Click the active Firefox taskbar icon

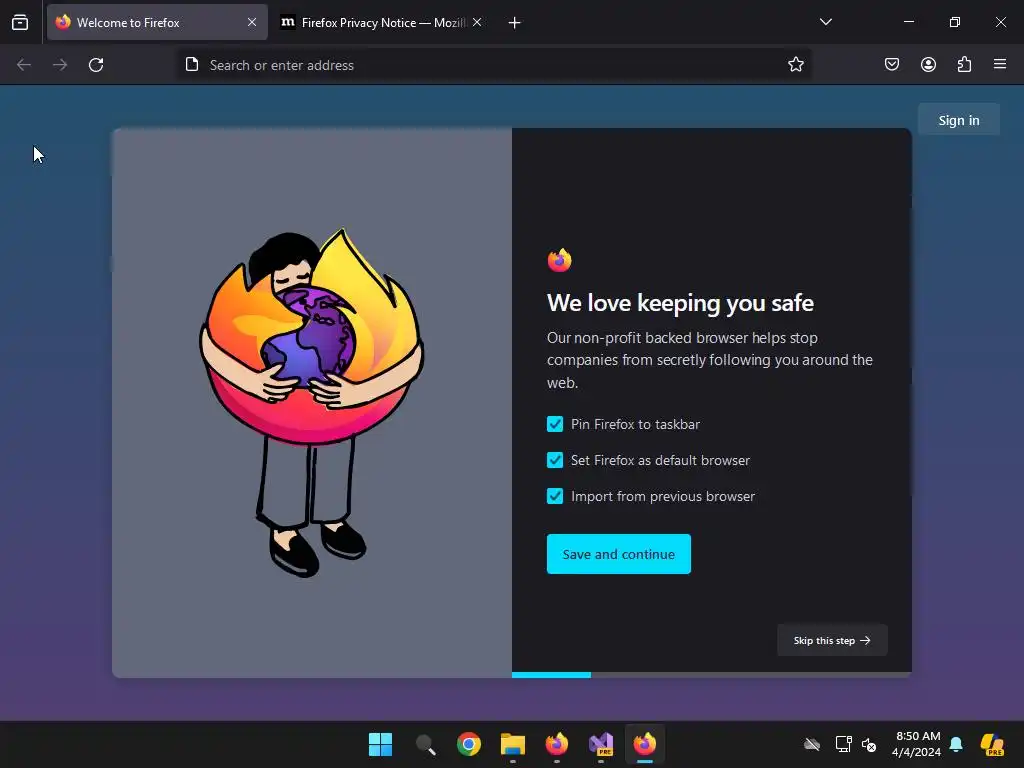pyautogui.click(x=645, y=744)
